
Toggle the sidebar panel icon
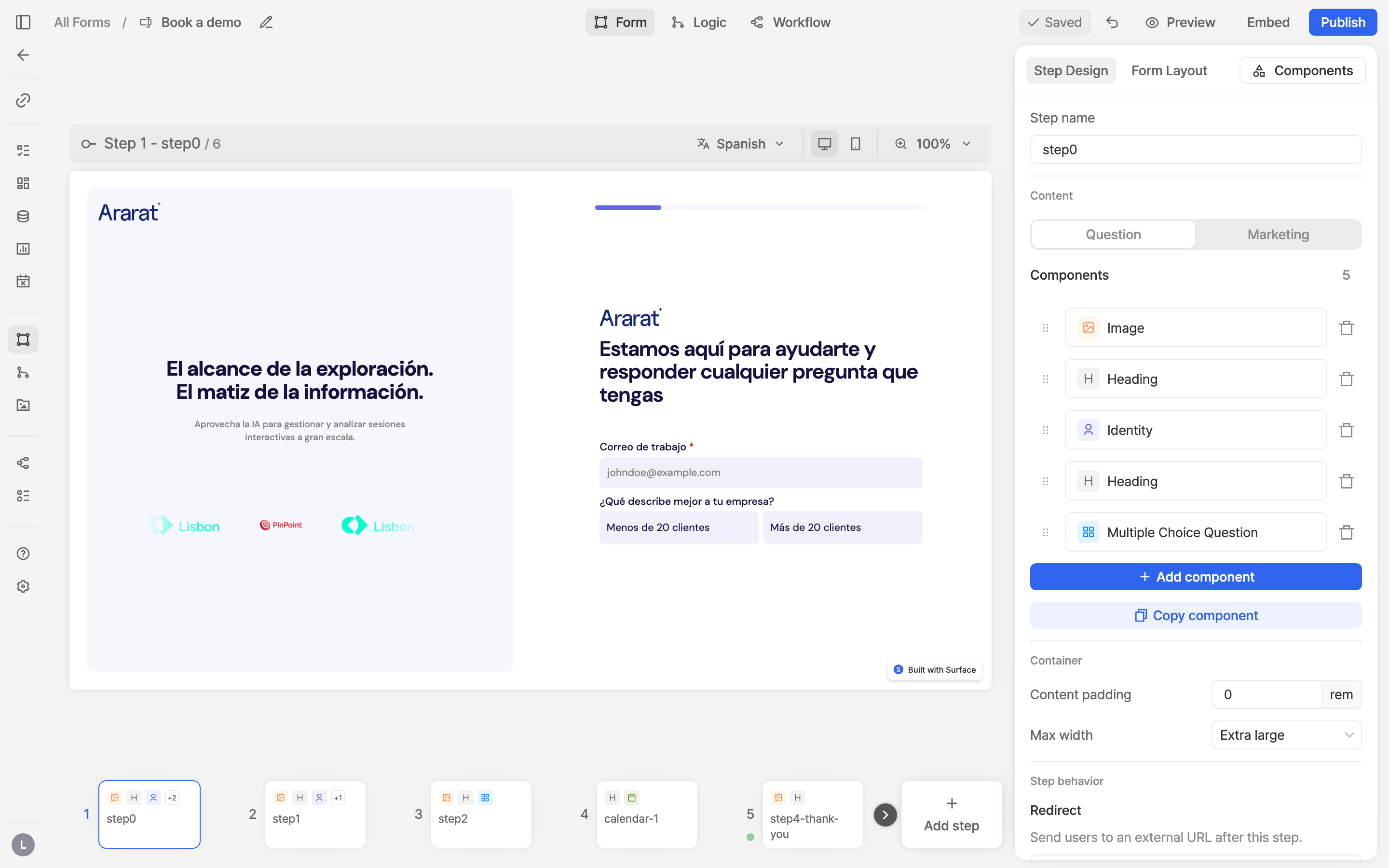click(23, 22)
